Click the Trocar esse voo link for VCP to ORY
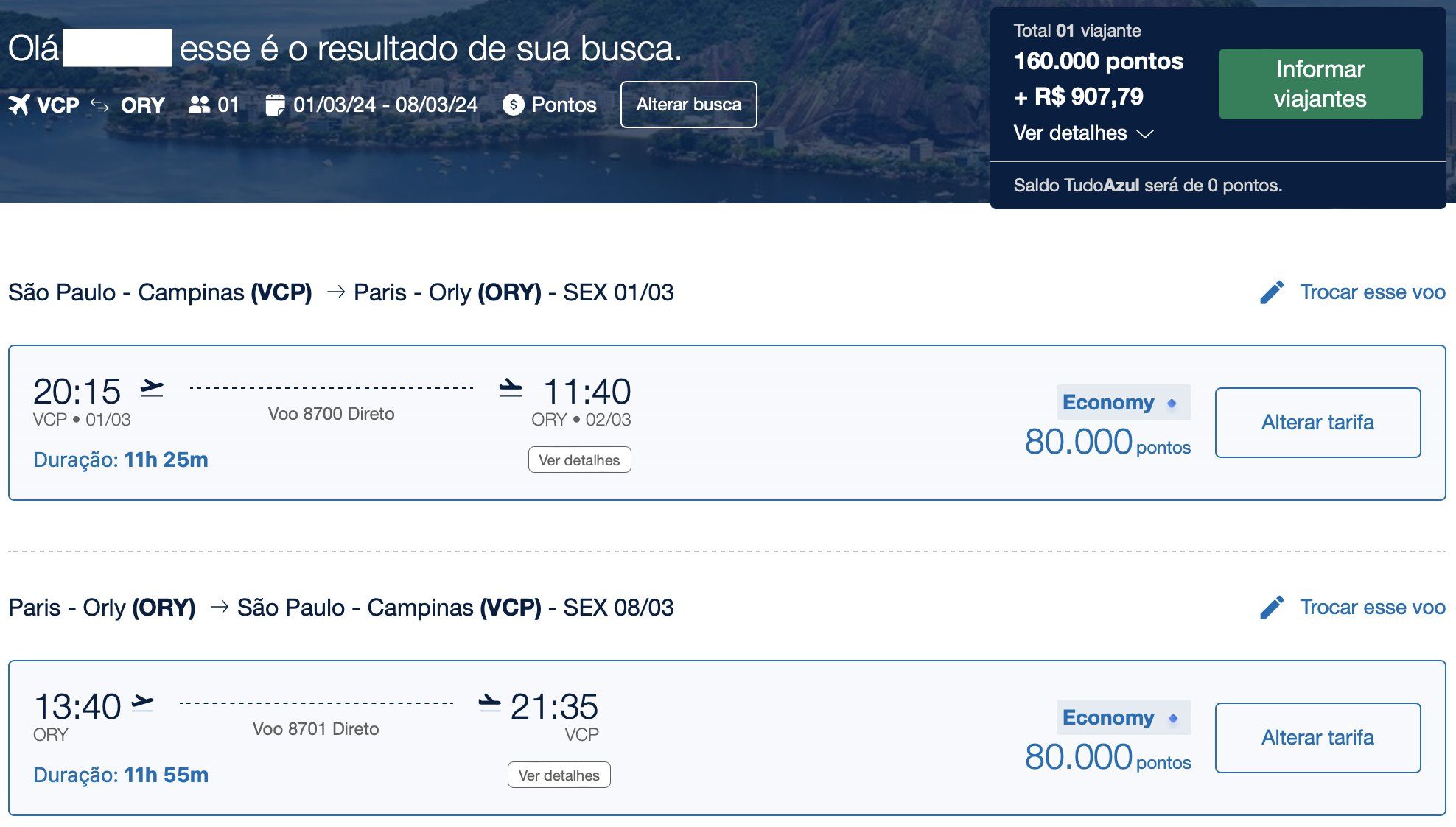This screenshot has width=1456, height=827. coord(1372,292)
